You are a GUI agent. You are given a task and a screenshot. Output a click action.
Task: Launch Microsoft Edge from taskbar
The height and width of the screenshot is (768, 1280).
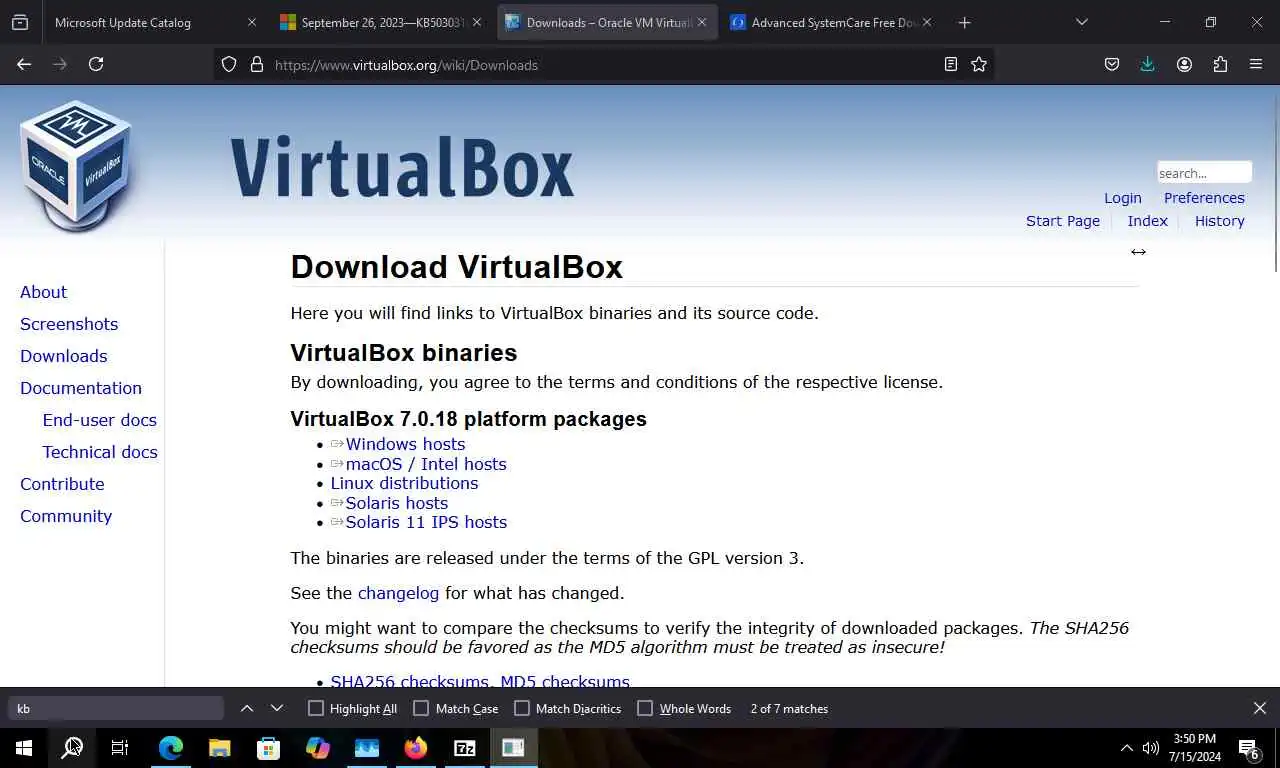(x=171, y=747)
